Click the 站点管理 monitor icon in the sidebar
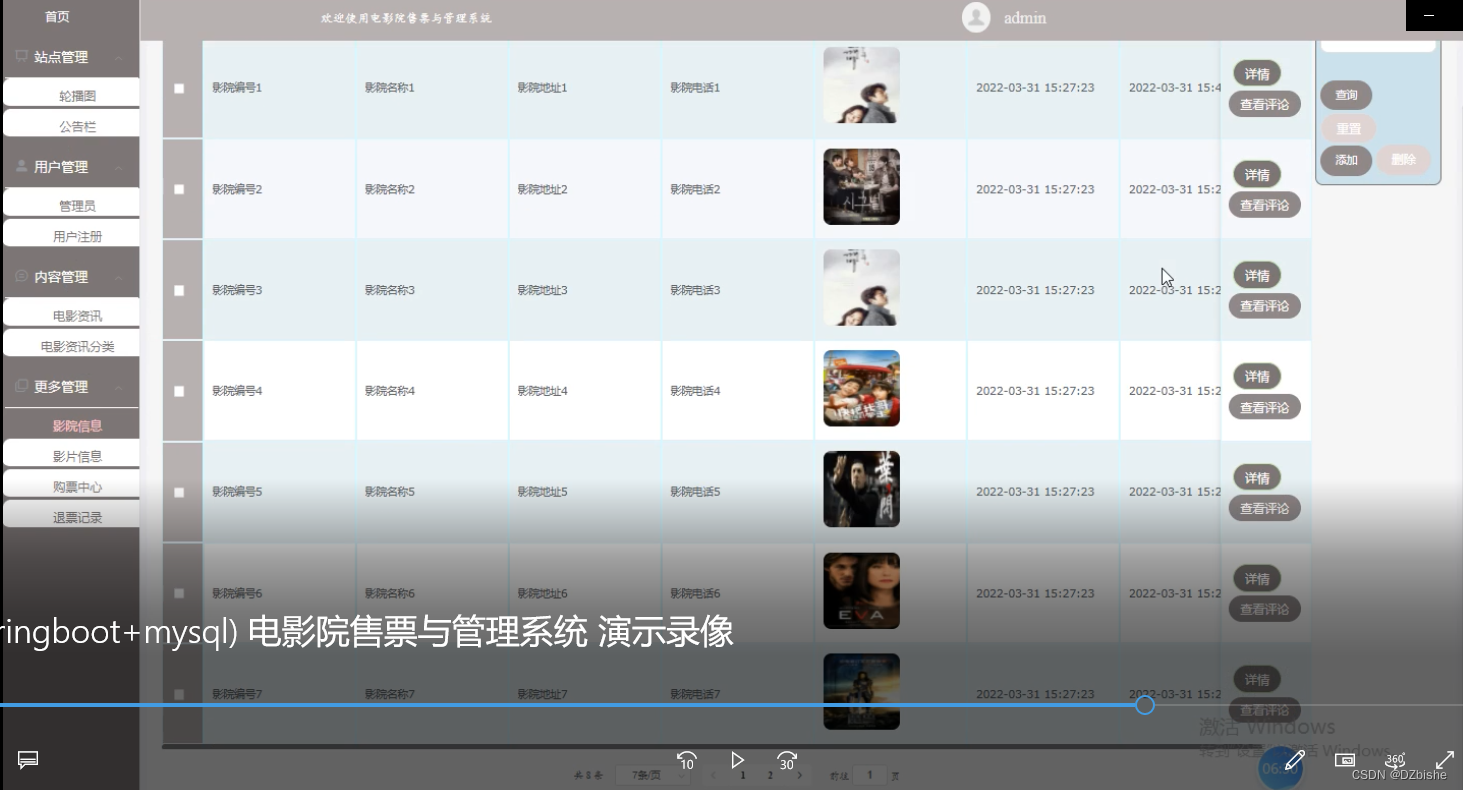Image resolution: width=1463 pixels, height=790 pixels. 21,56
